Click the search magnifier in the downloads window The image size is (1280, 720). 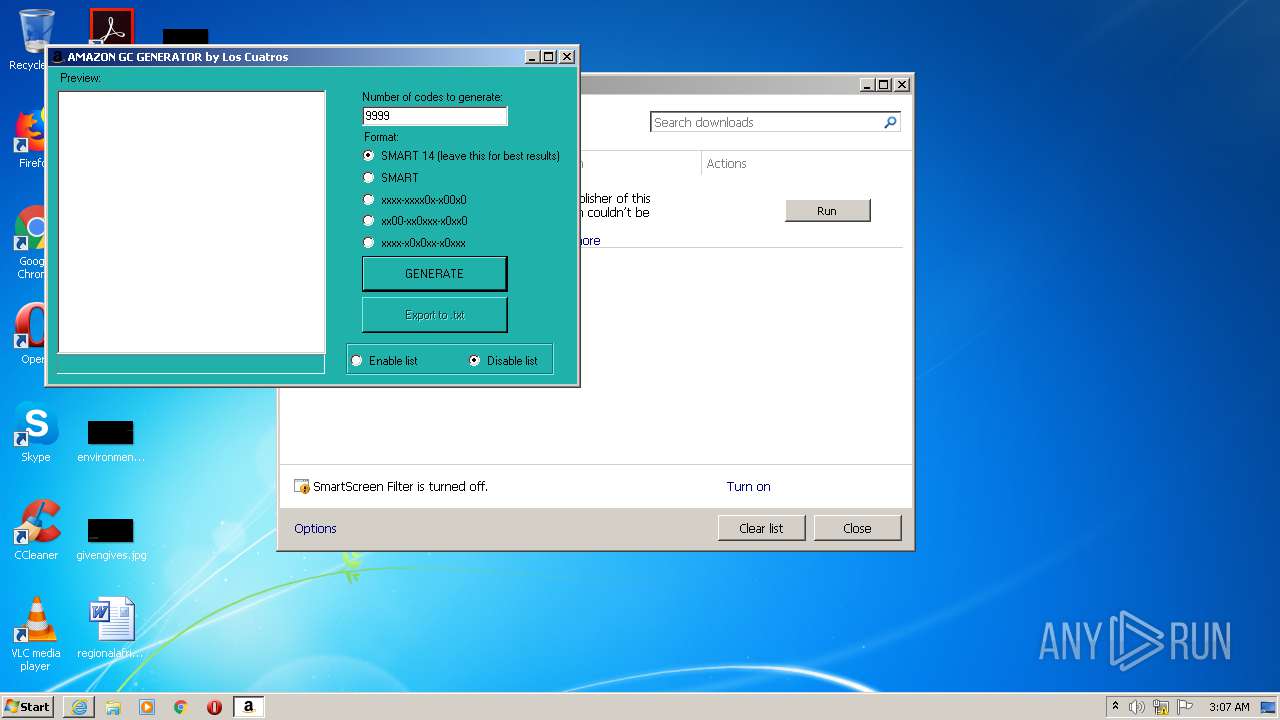[890, 122]
